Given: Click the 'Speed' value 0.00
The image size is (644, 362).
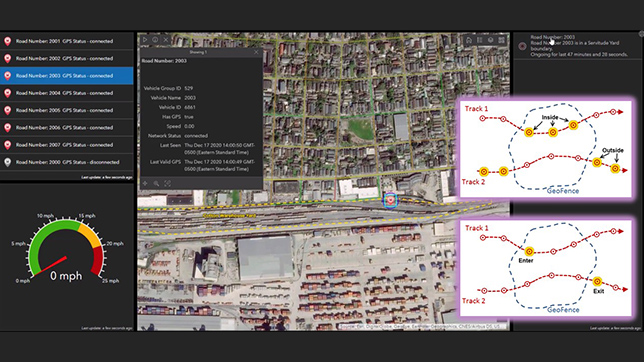Looking at the screenshot, I should tap(189, 126).
